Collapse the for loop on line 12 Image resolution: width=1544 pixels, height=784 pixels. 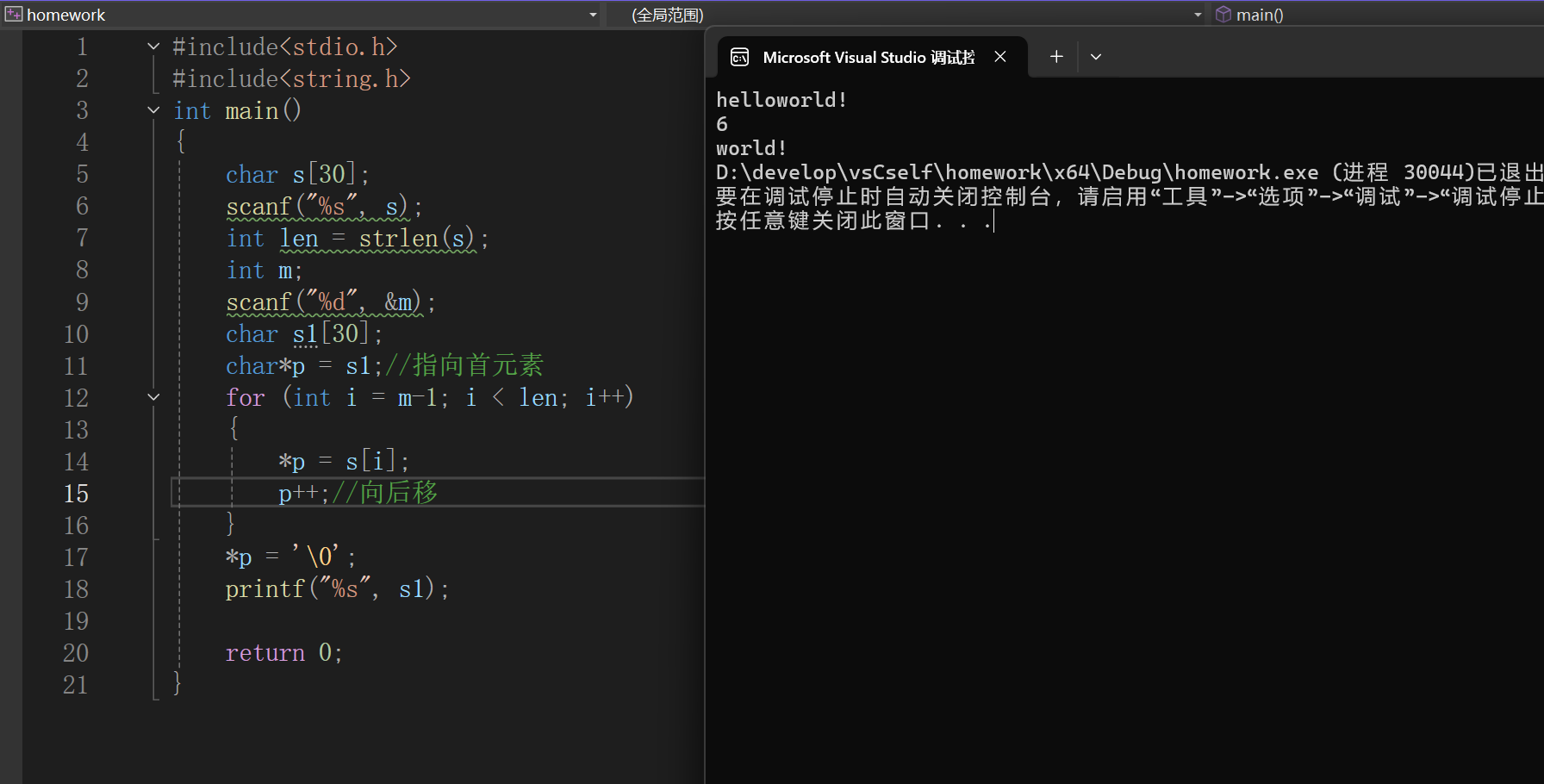(153, 397)
